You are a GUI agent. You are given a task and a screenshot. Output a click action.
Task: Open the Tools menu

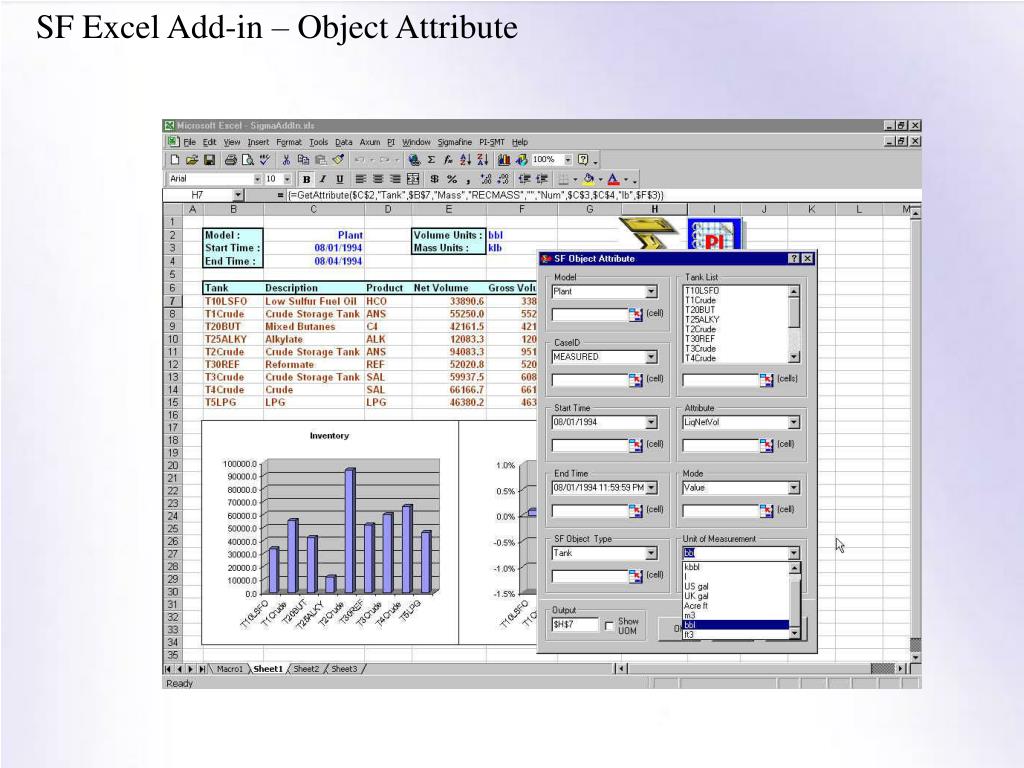319,142
